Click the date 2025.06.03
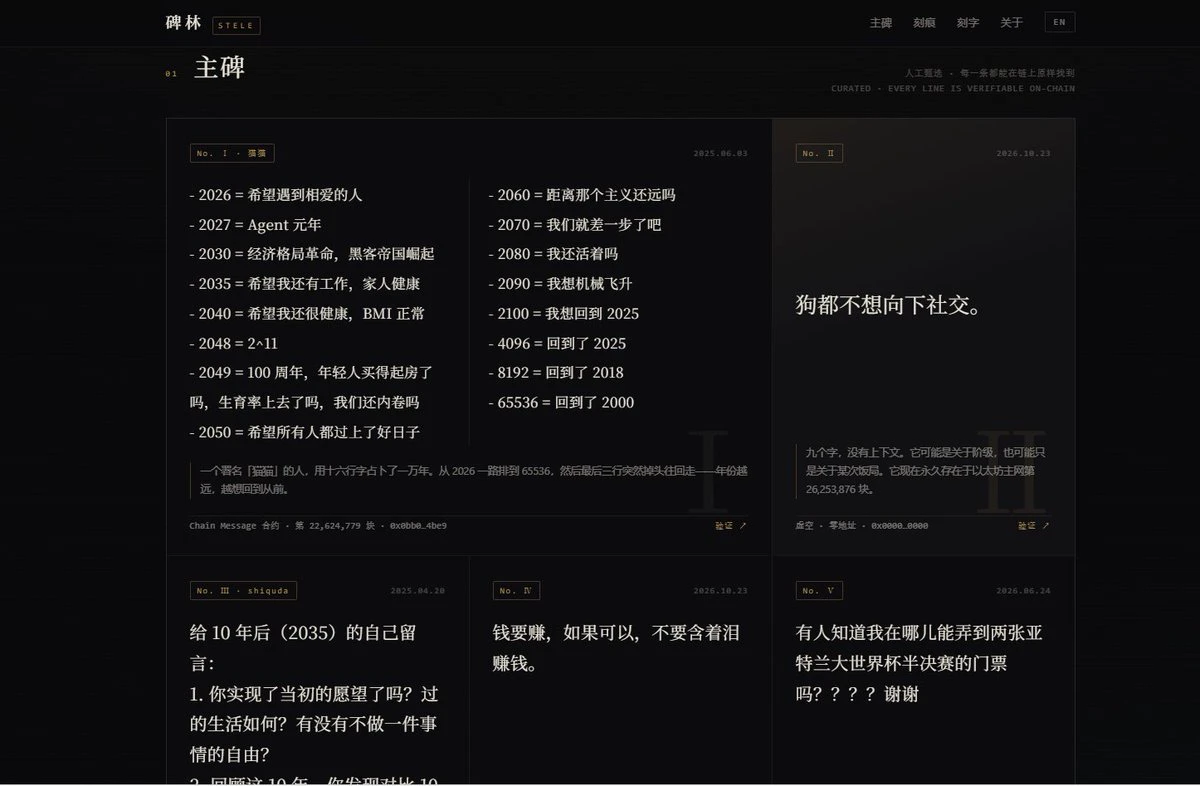 pyautogui.click(x=720, y=153)
